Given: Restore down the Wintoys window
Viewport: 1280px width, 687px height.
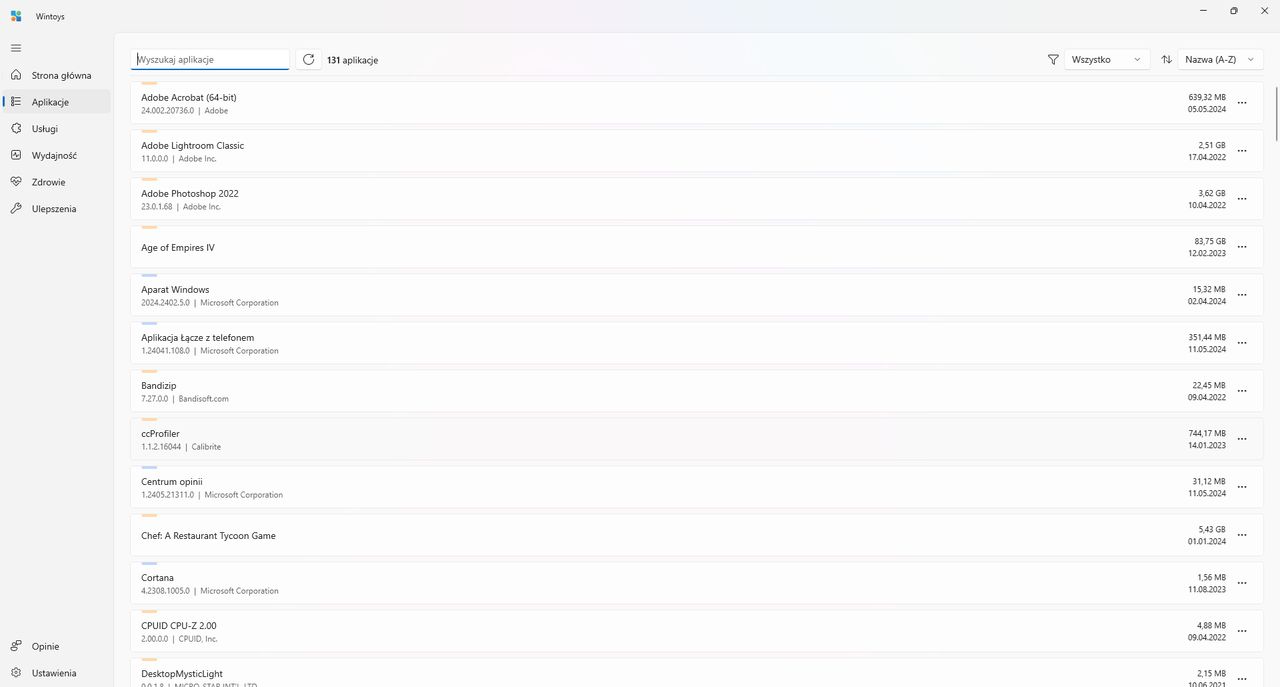Looking at the screenshot, I should (1233, 11).
